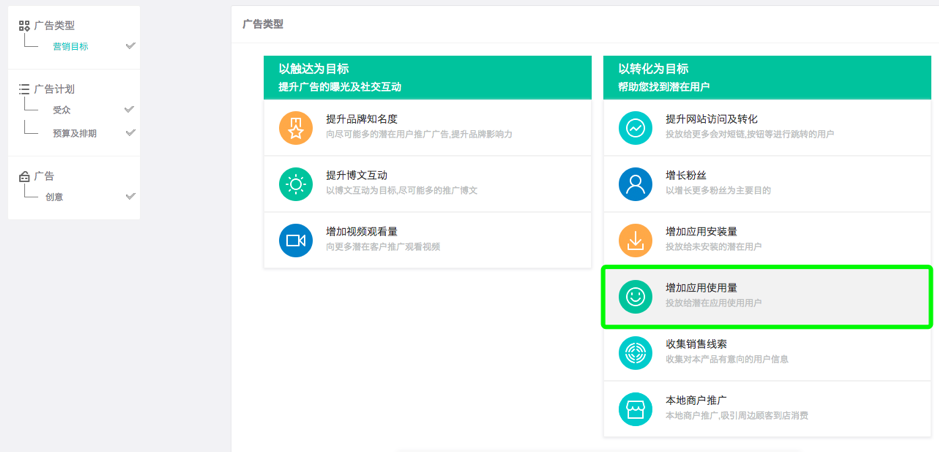Click the 广告类型 panel title at top
The height and width of the screenshot is (452, 939).
[263, 25]
